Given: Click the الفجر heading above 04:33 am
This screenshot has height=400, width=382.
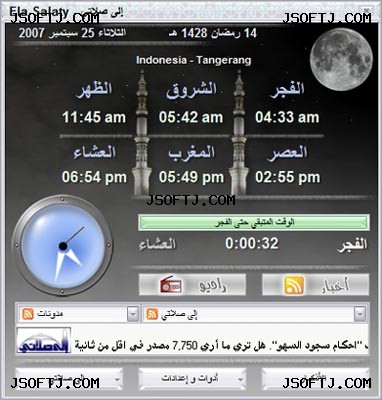Looking at the screenshot, I should point(287,90).
